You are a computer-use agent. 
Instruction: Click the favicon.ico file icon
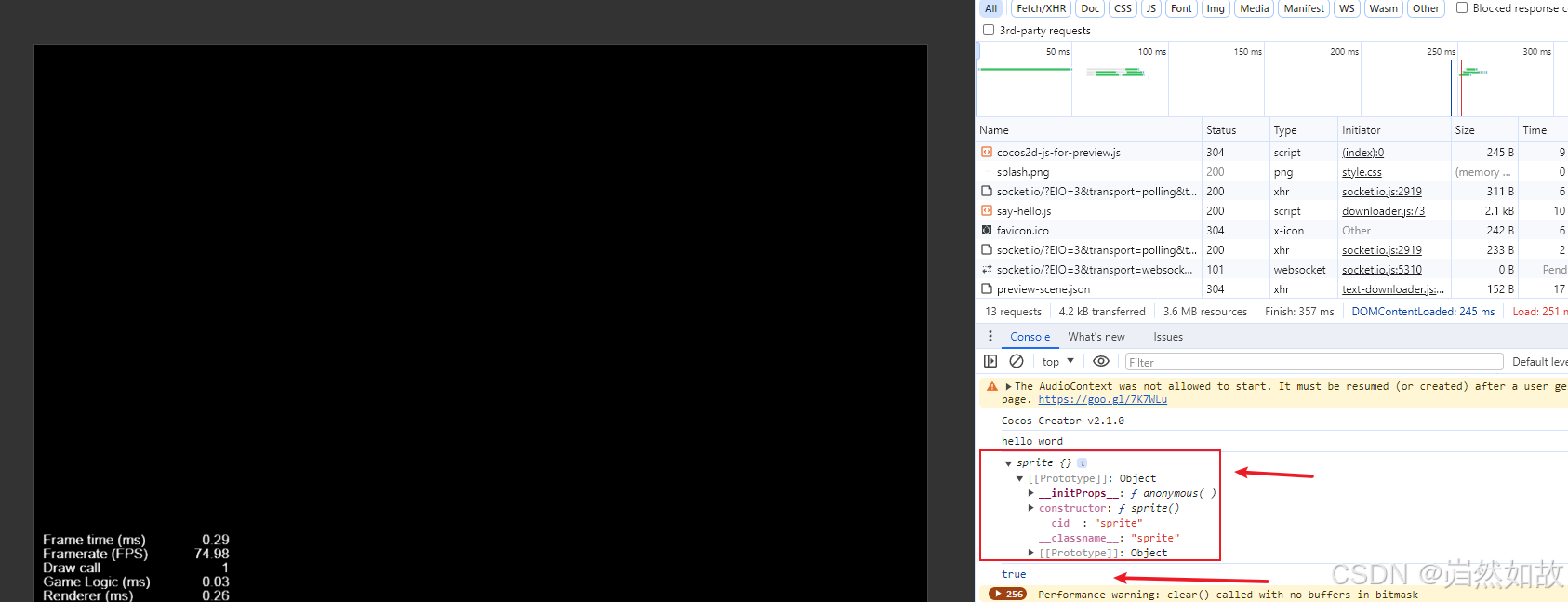(x=987, y=231)
